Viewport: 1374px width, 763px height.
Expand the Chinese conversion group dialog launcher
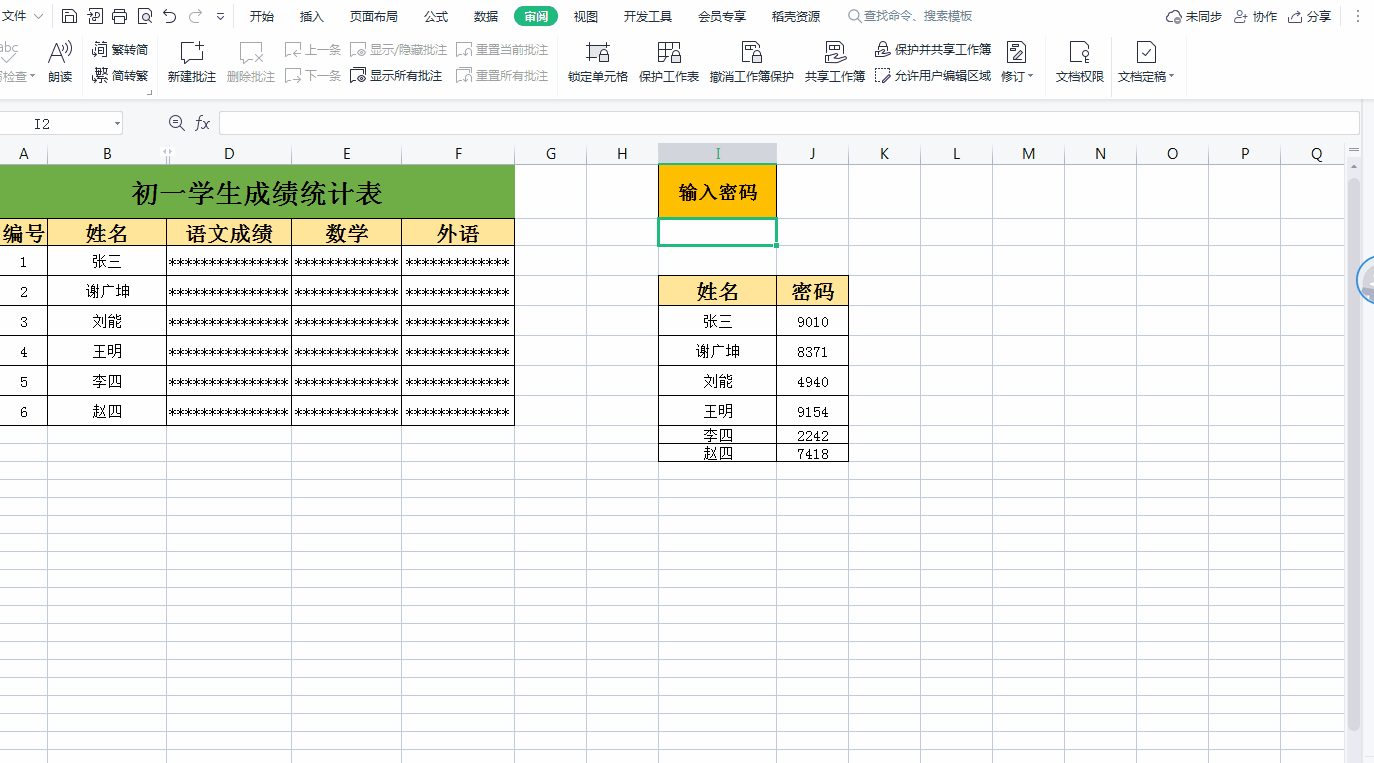[x=149, y=92]
